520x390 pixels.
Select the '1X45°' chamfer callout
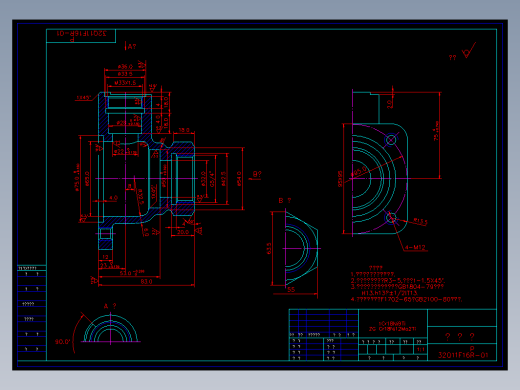click(x=83, y=98)
